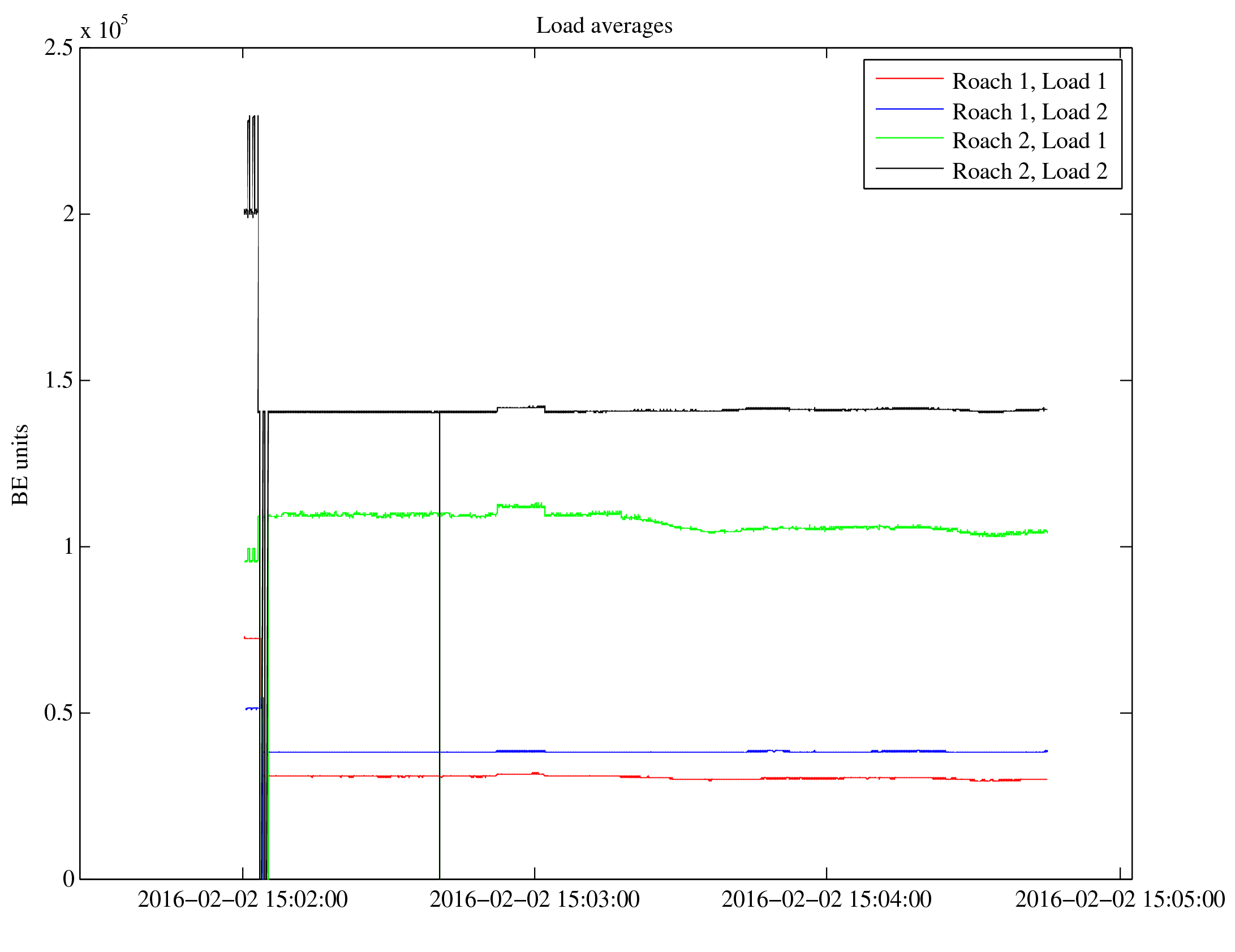The height and width of the screenshot is (952, 1235).
Task: Click the 0.5 y-axis tick label
Action: coord(59,713)
